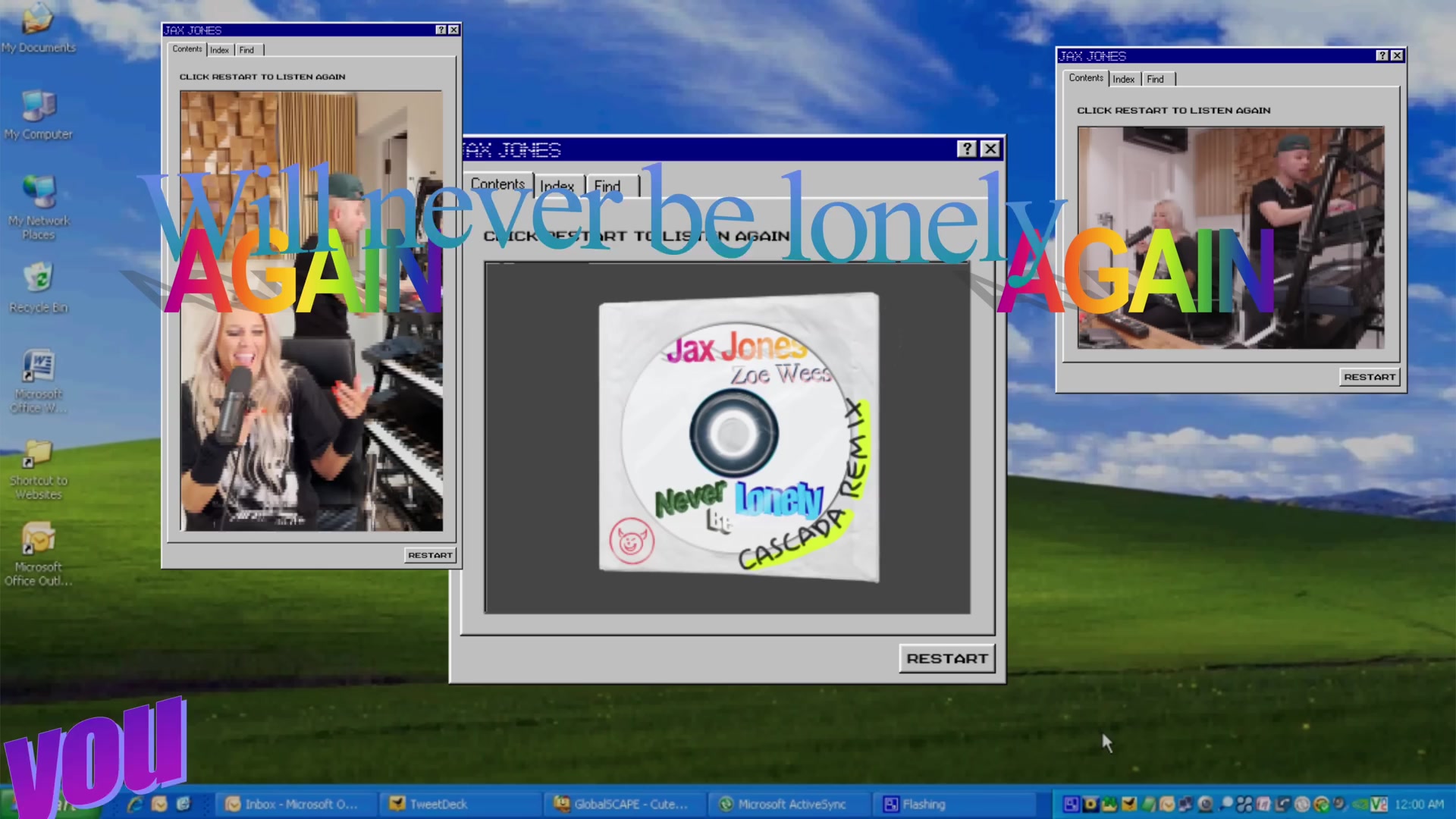Image resolution: width=1456 pixels, height=819 pixels.
Task: Click RESTART button in center window
Action: pyautogui.click(x=947, y=658)
